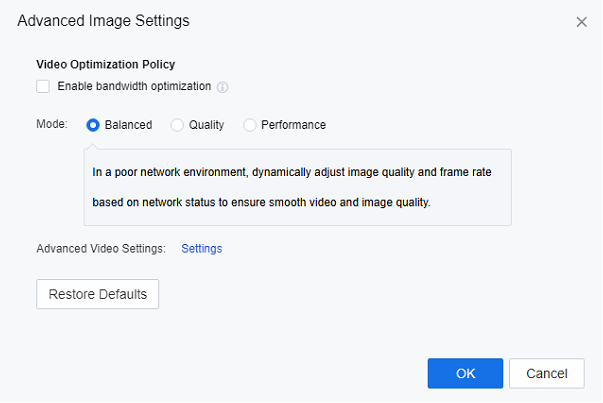The width and height of the screenshot is (603, 403).
Task: Open the Advanced Video Settings link
Action: click(201, 248)
